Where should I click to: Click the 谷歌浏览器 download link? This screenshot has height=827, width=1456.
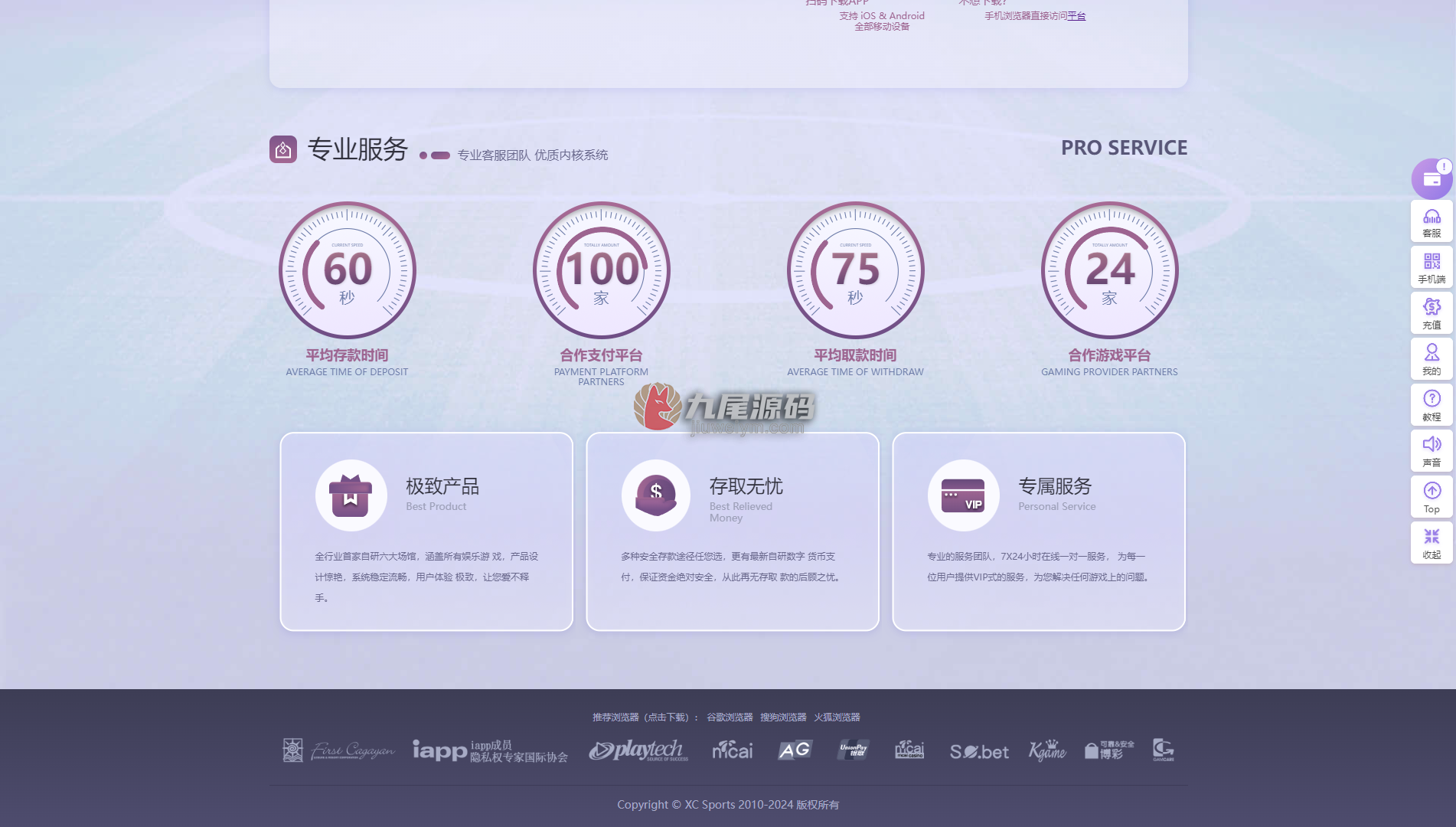730,717
